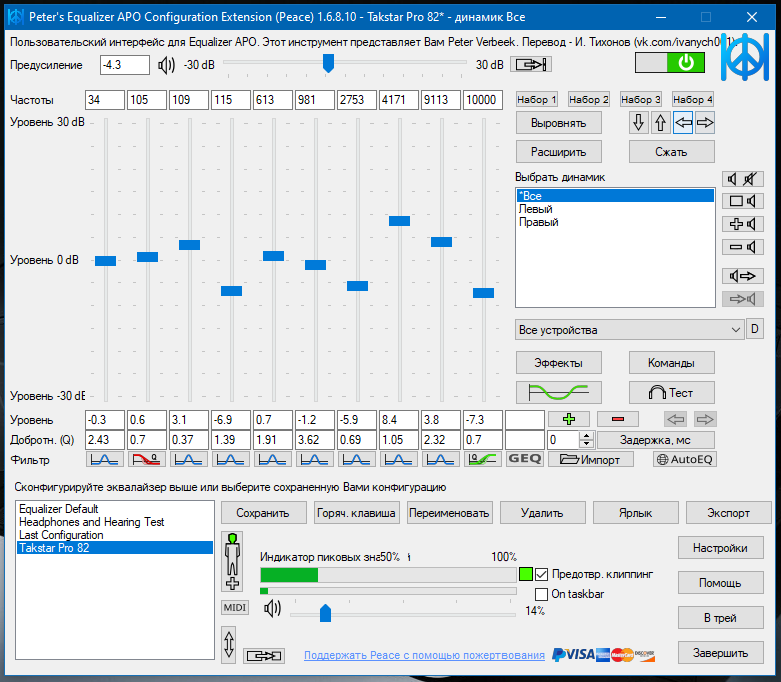Open the All devices dropdown

630,330
